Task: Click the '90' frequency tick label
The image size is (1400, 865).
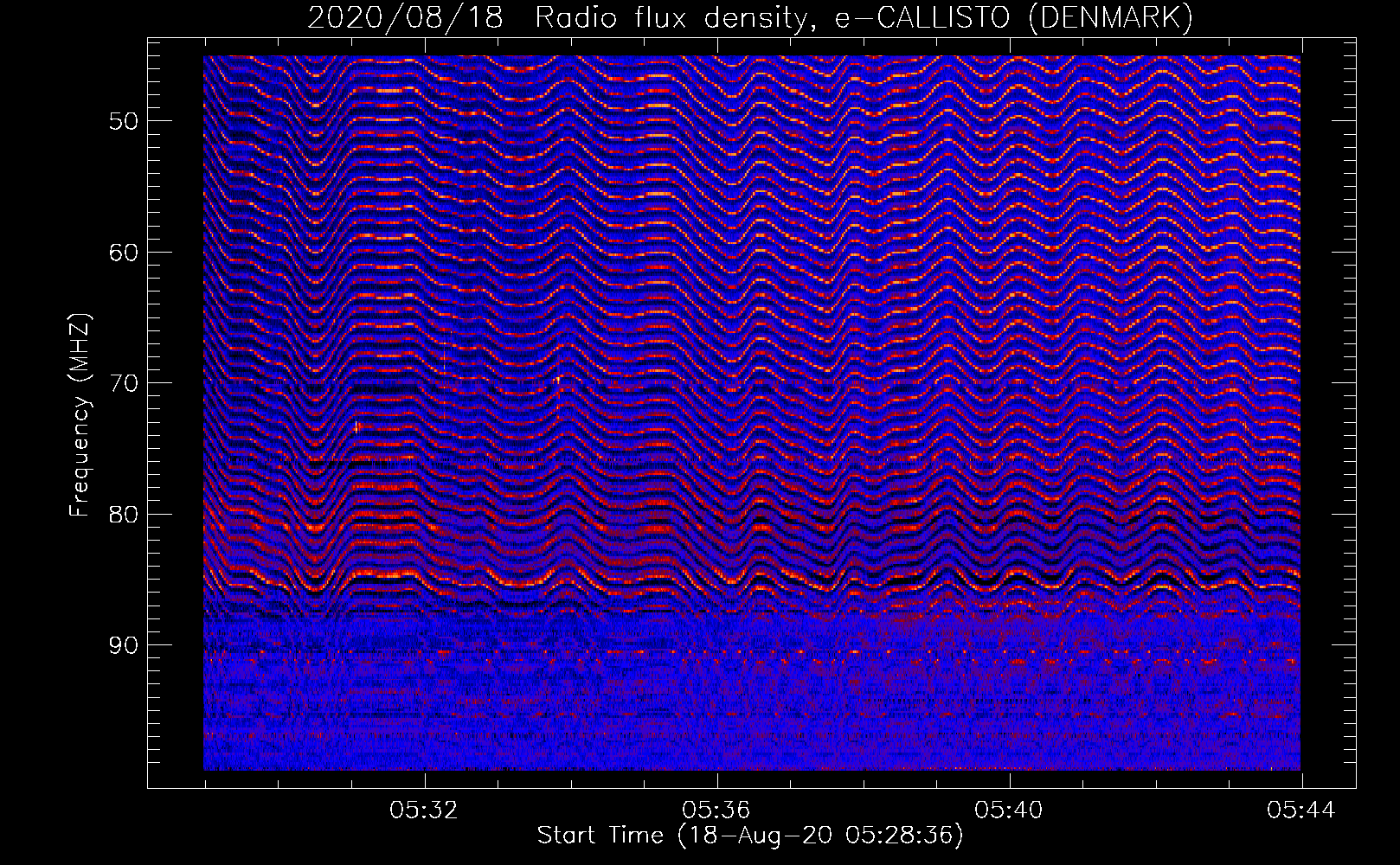Action: tap(123, 646)
